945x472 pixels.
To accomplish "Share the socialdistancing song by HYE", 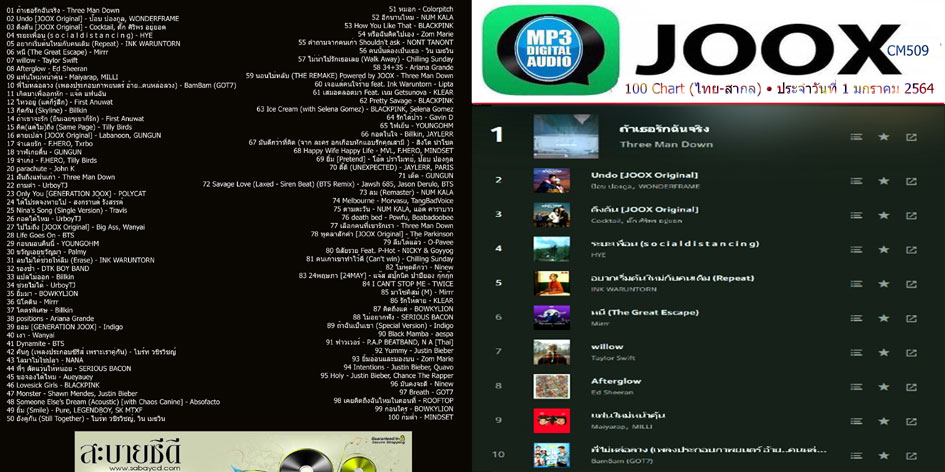I will [911, 250].
